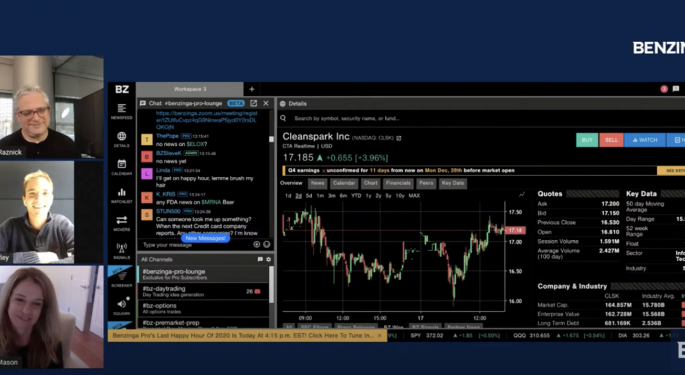685x375 pixels.
Task: Add a new workspace tab
Action: click(x=252, y=89)
